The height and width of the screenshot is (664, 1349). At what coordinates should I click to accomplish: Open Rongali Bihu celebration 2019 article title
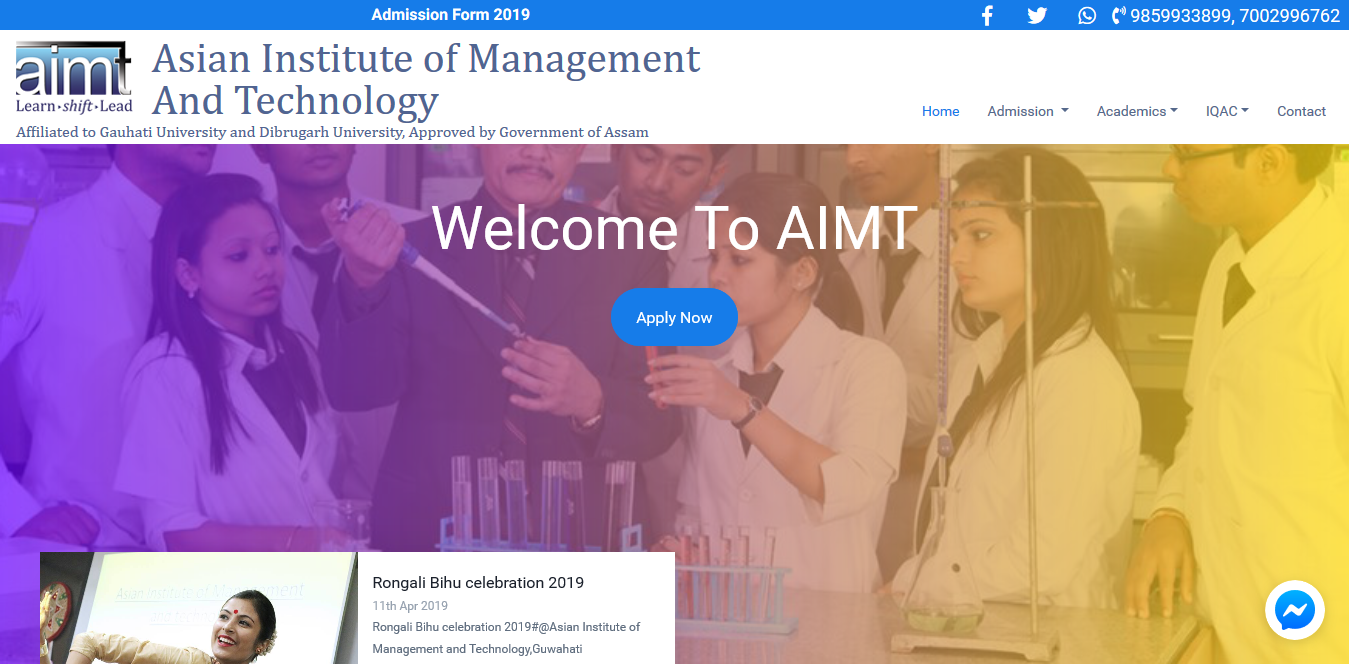click(x=478, y=582)
